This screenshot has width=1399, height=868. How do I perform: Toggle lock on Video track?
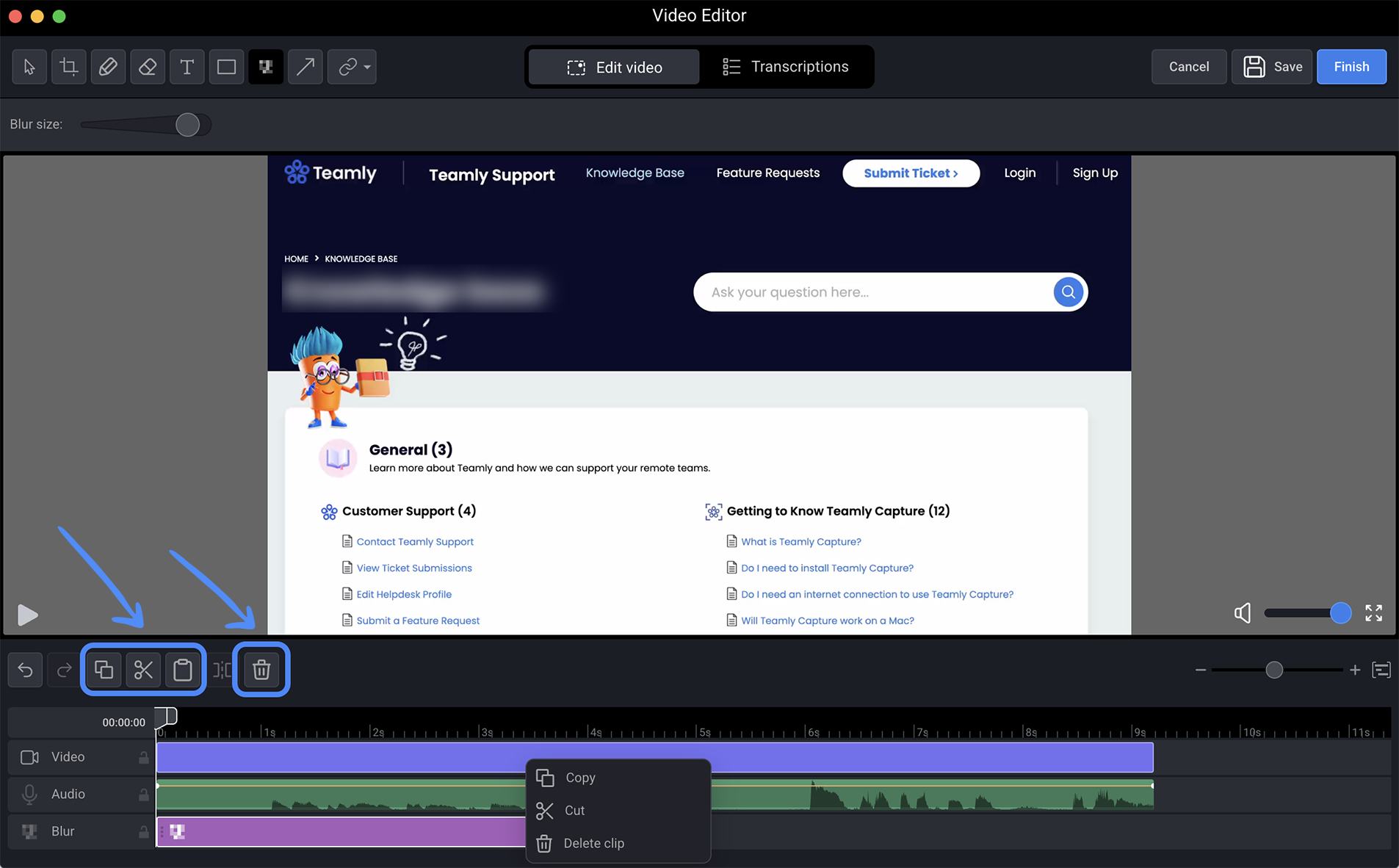144,757
